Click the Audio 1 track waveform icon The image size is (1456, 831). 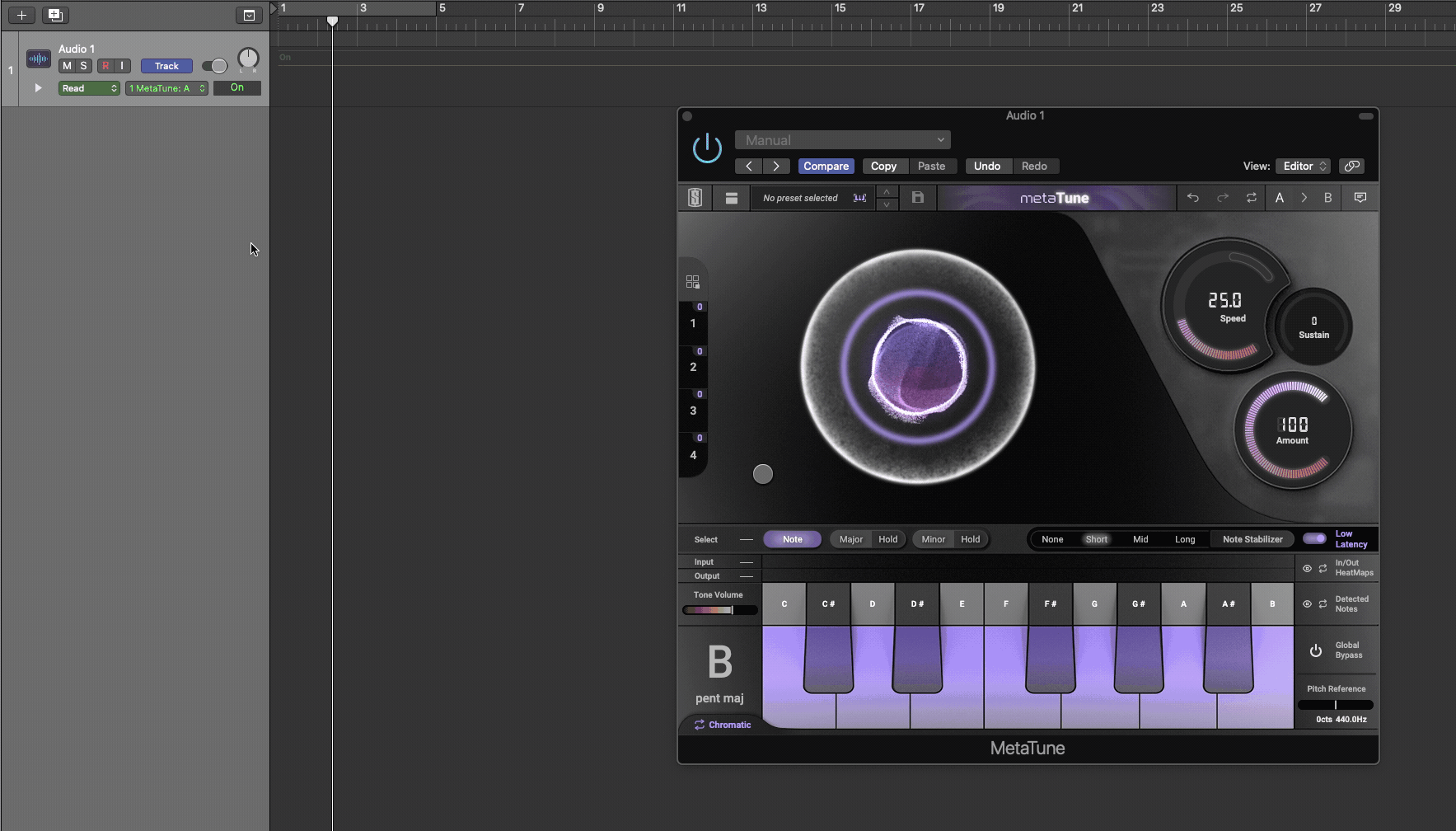click(x=39, y=59)
